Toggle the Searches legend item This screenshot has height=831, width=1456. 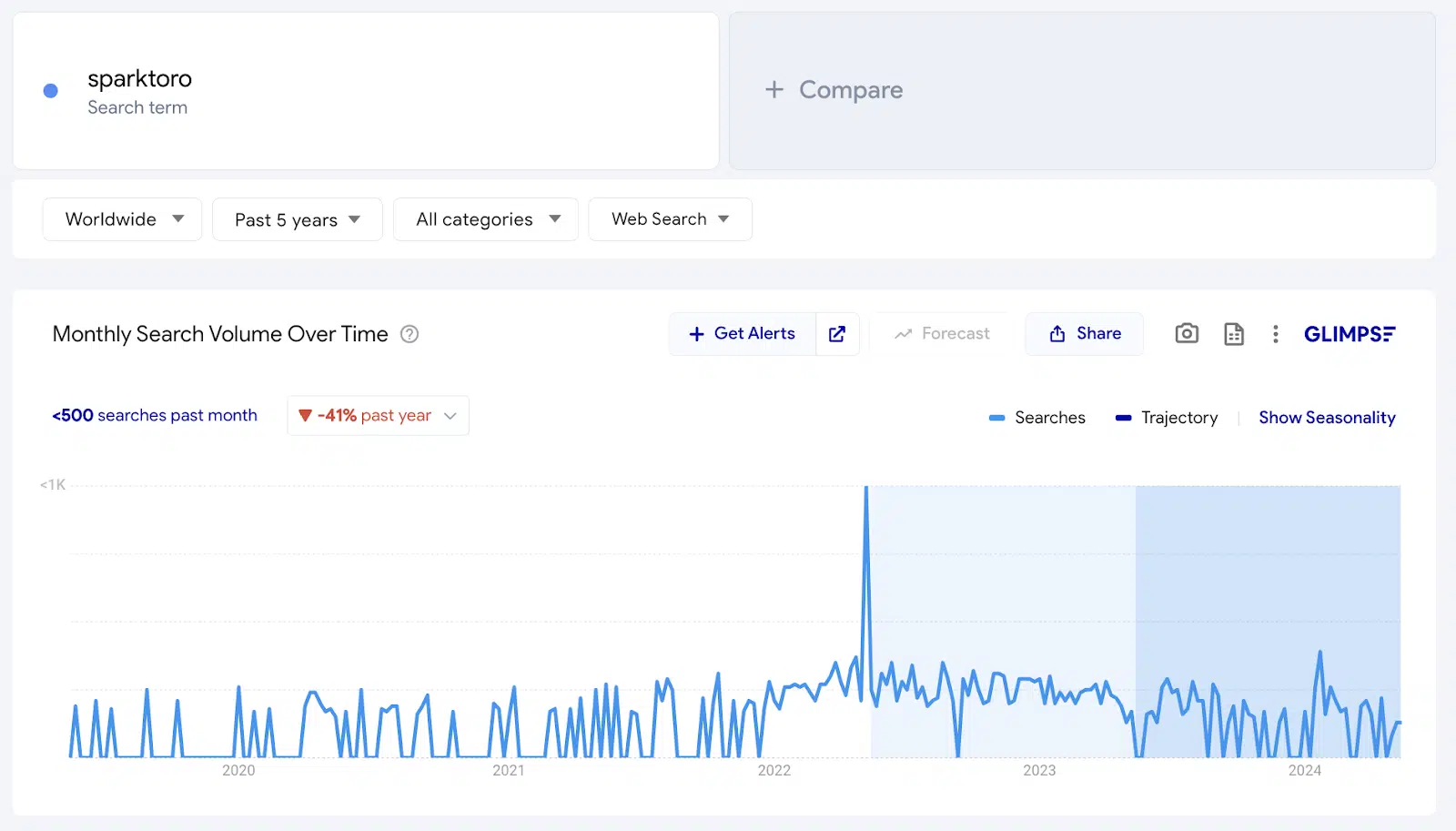point(1037,418)
